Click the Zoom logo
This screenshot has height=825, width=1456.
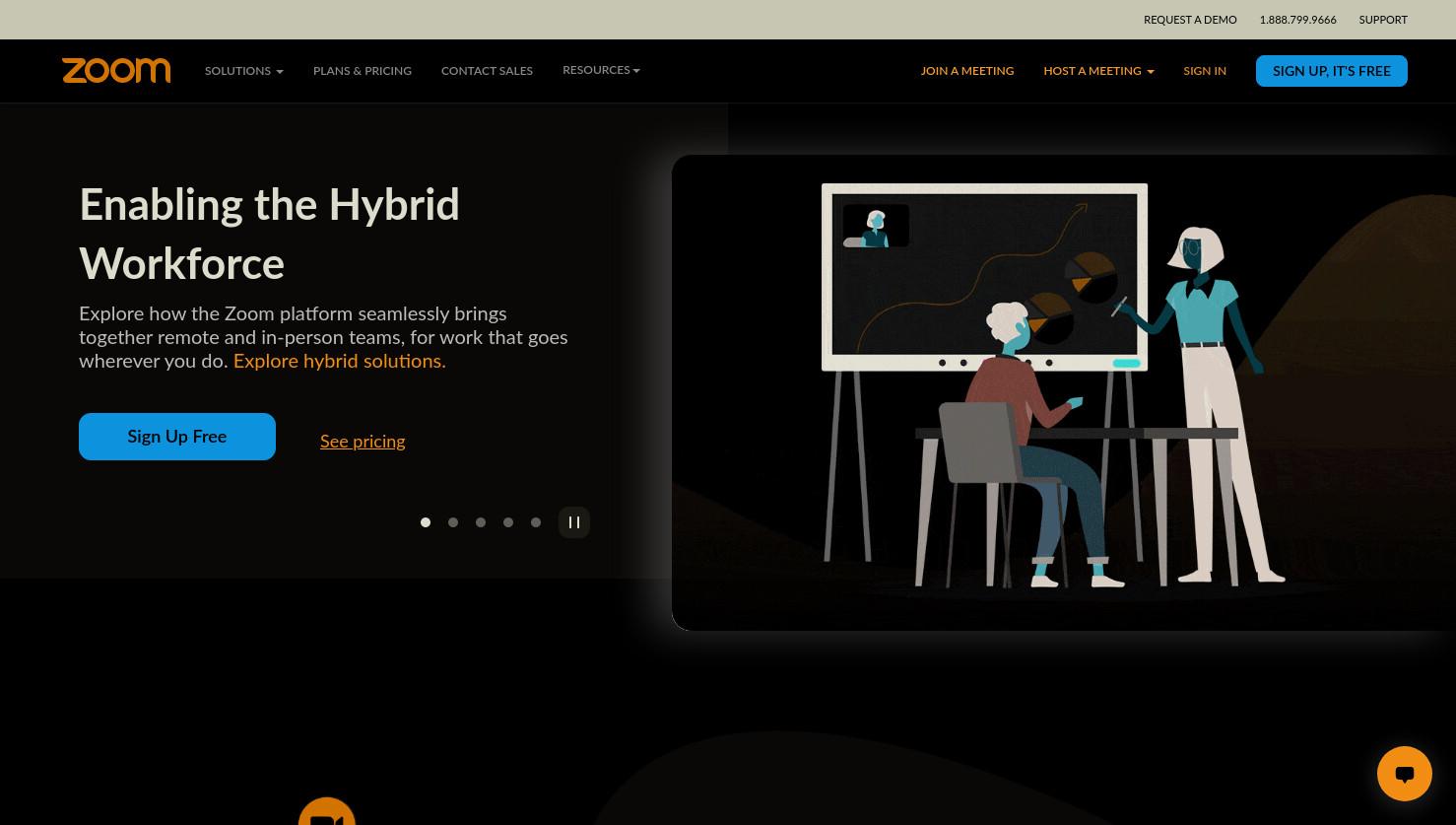tap(116, 70)
